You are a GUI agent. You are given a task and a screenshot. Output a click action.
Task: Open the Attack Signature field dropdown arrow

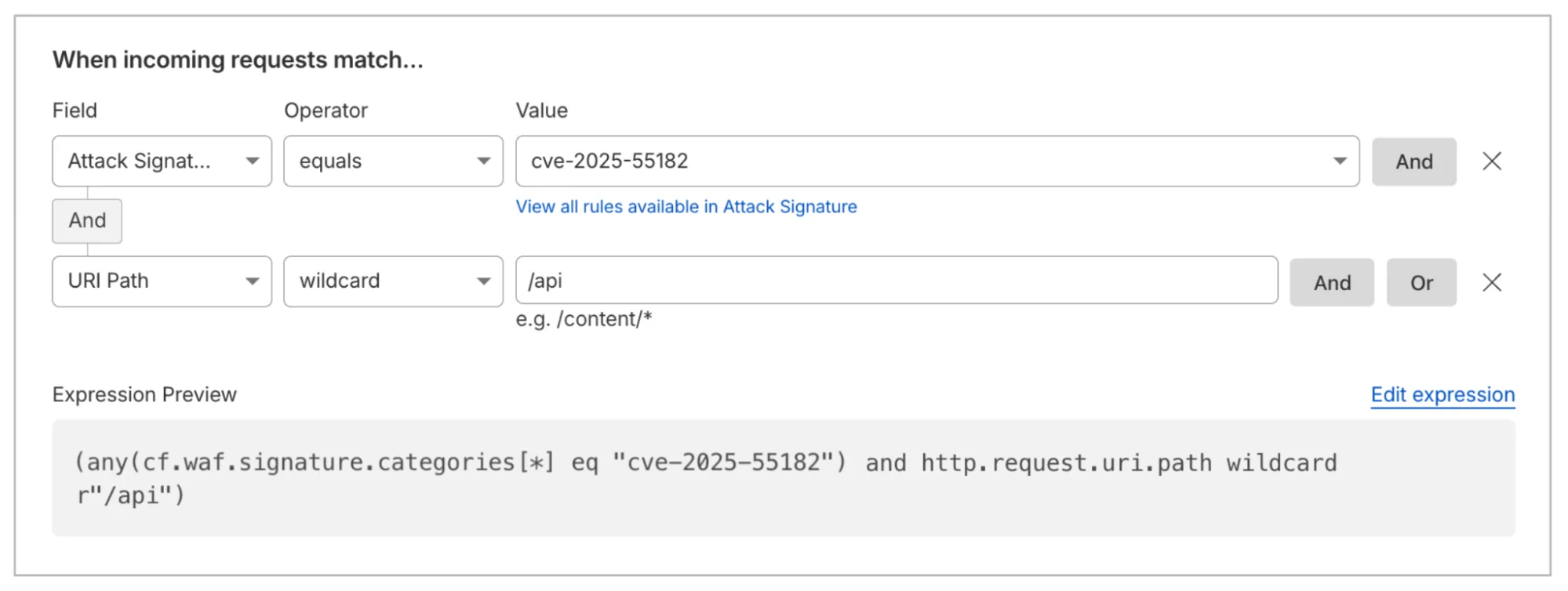tap(253, 161)
